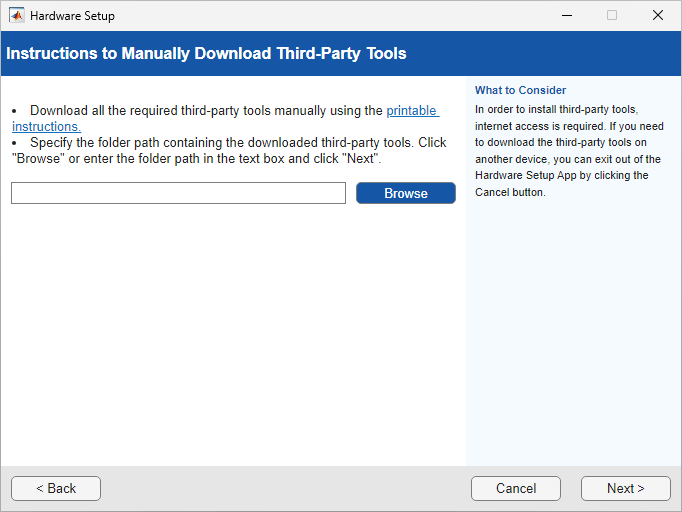This screenshot has height=512, width=682.
Task: Click empty white area below path field
Action: (230, 330)
